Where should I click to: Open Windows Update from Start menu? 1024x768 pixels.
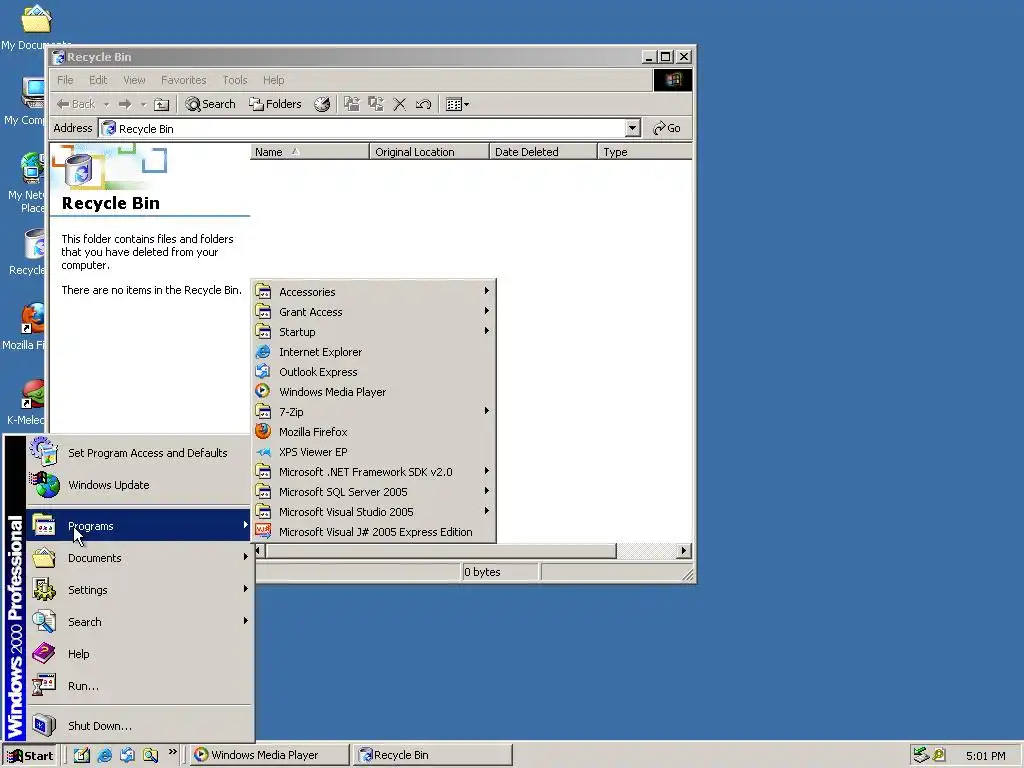tap(139, 485)
